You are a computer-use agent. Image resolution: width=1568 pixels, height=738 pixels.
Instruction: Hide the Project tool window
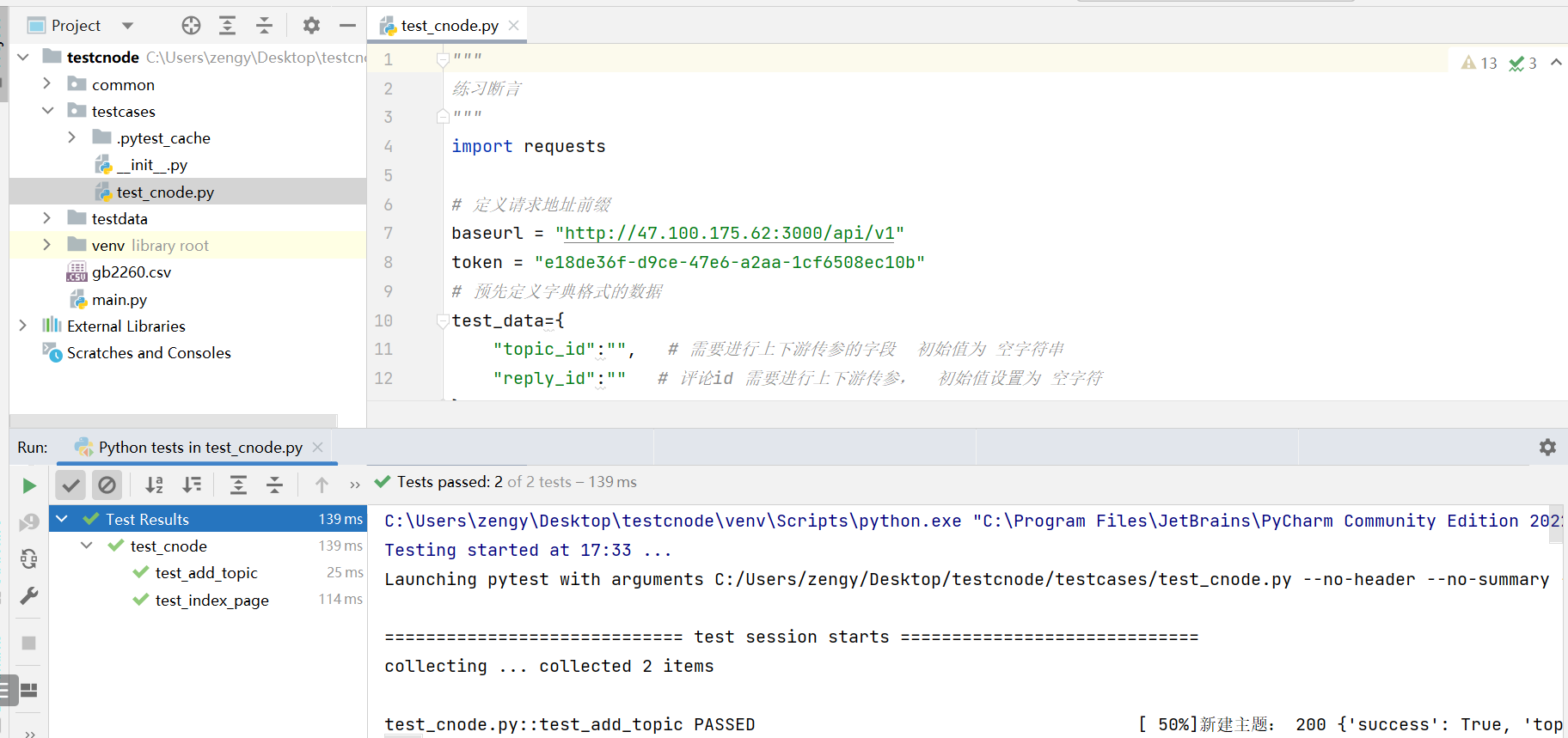pos(347,26)
